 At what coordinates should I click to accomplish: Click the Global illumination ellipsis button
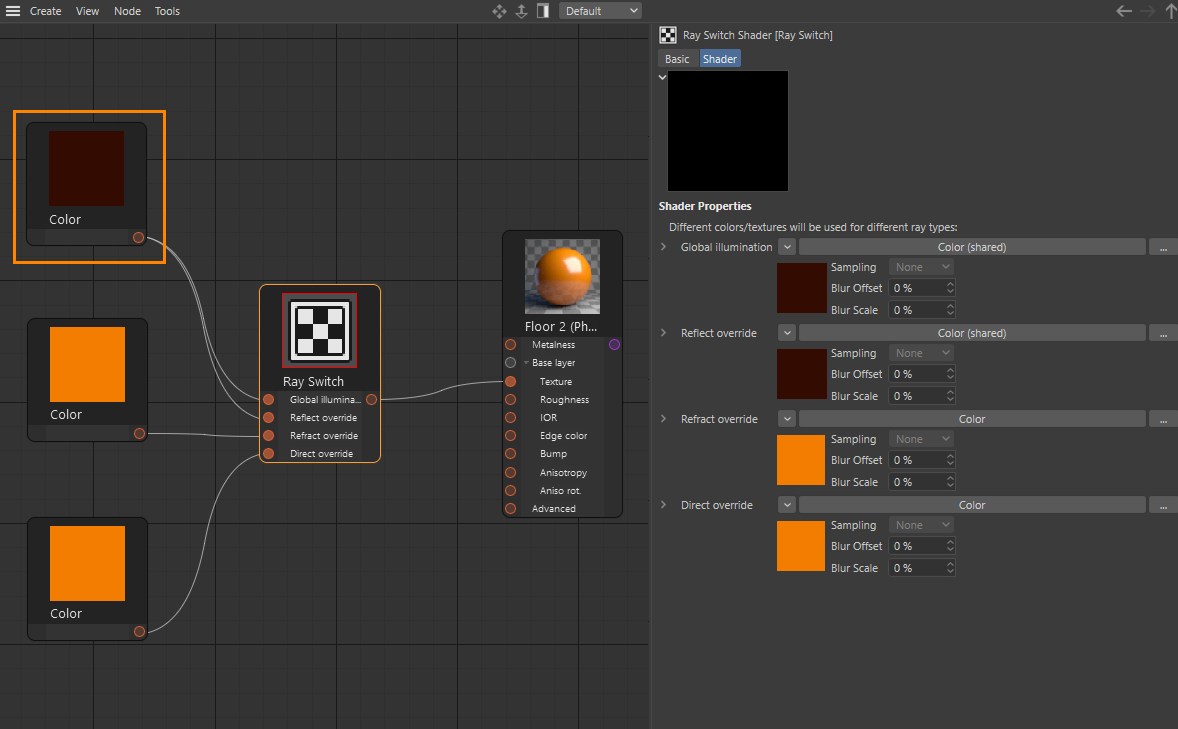tap(1163, 247)
